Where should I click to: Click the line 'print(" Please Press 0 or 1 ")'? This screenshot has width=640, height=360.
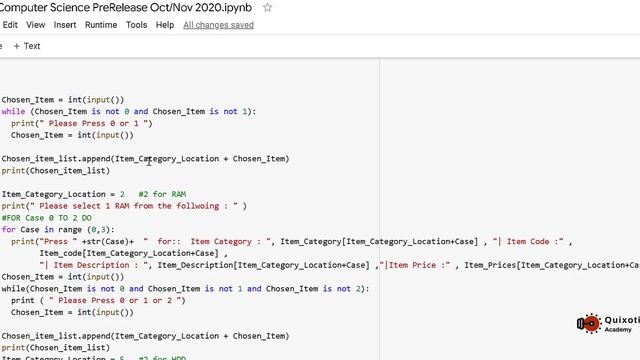click(82, 123)
